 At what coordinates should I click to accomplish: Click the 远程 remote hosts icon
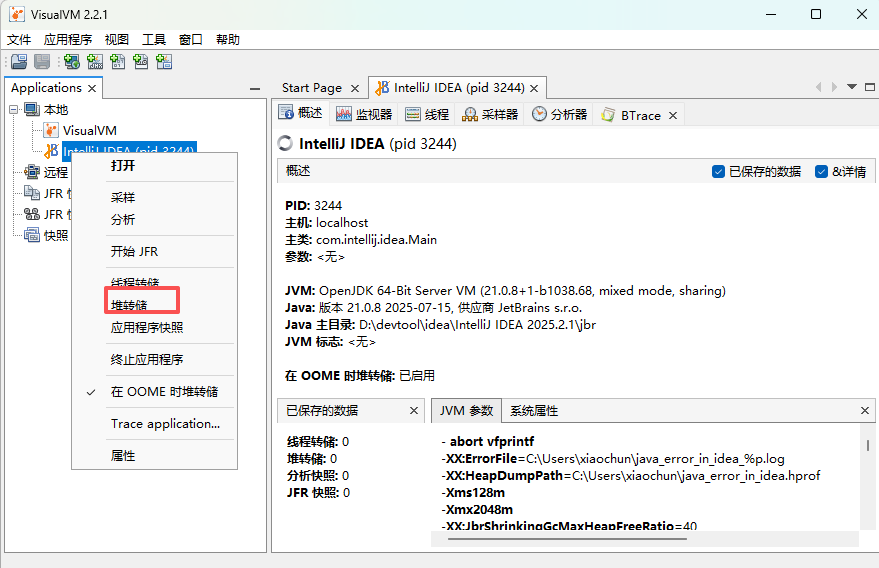(x=32, y=172)
